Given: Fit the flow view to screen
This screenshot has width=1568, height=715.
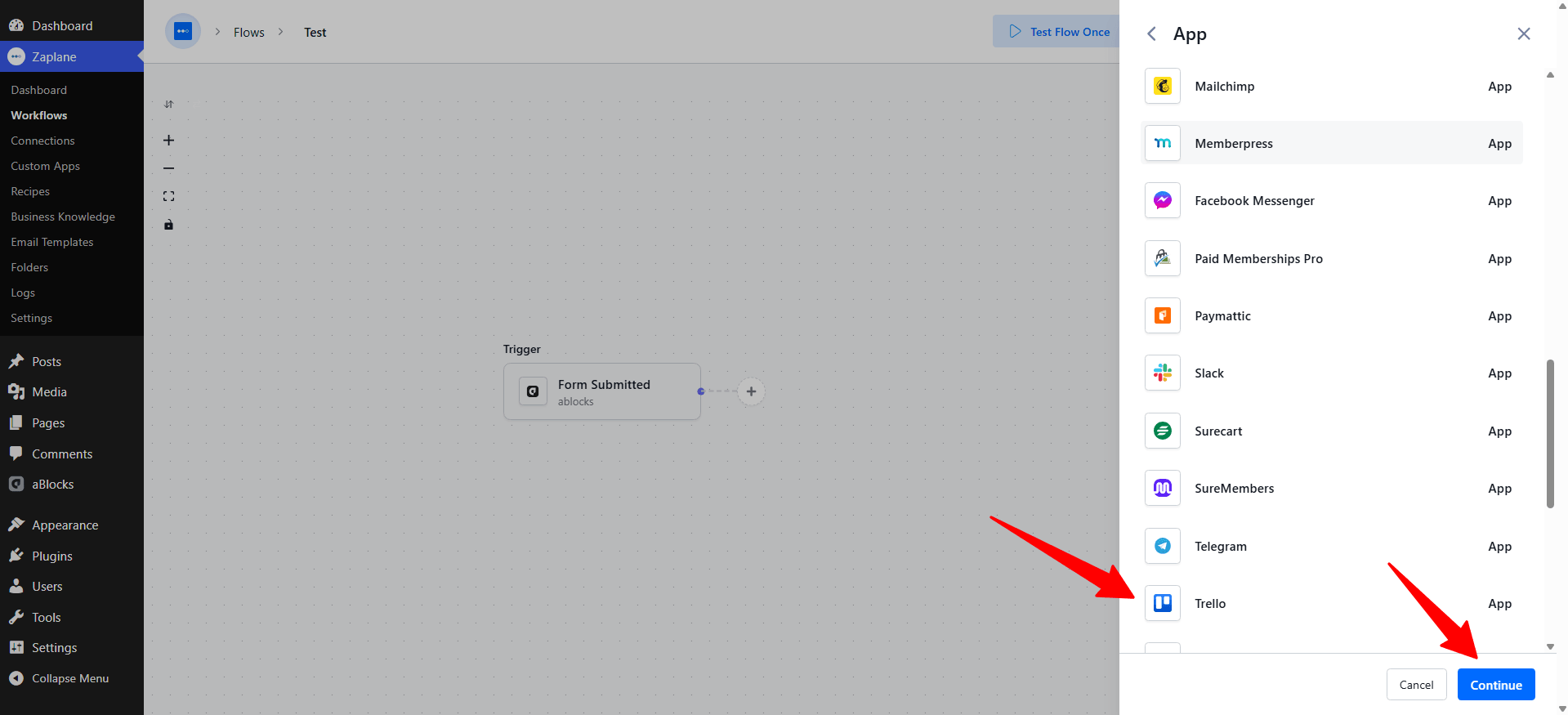Looking at the screenshot, I should pyautogui.click(x=168, y=196).
